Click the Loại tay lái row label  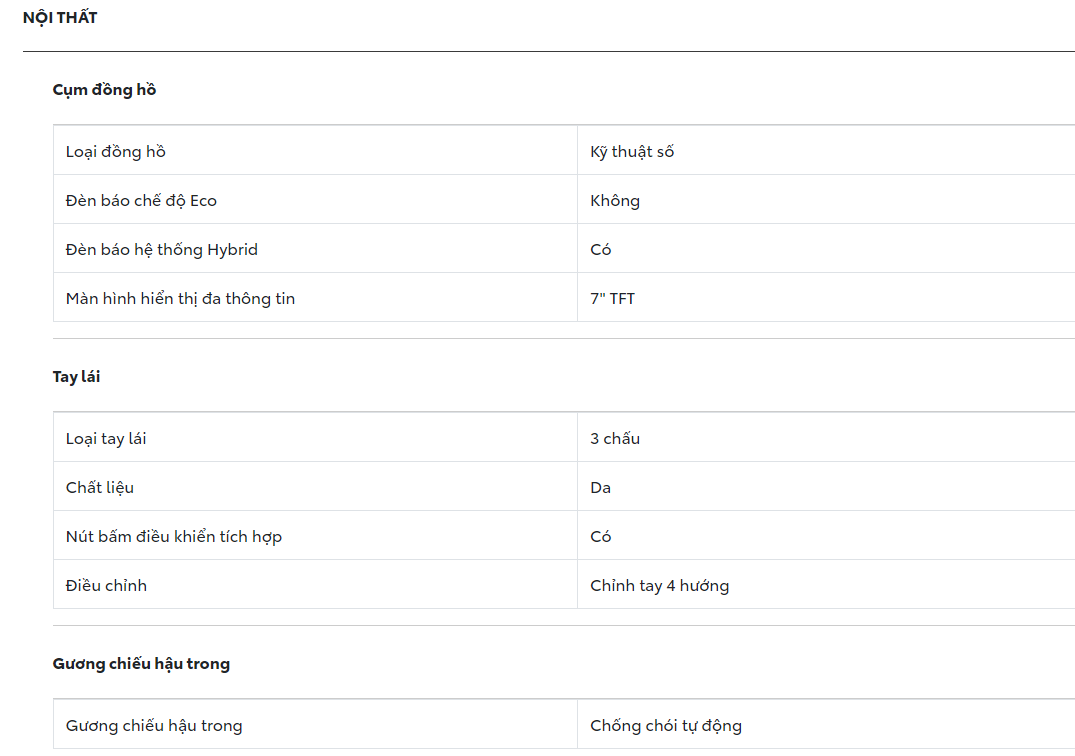coord(106,439)
